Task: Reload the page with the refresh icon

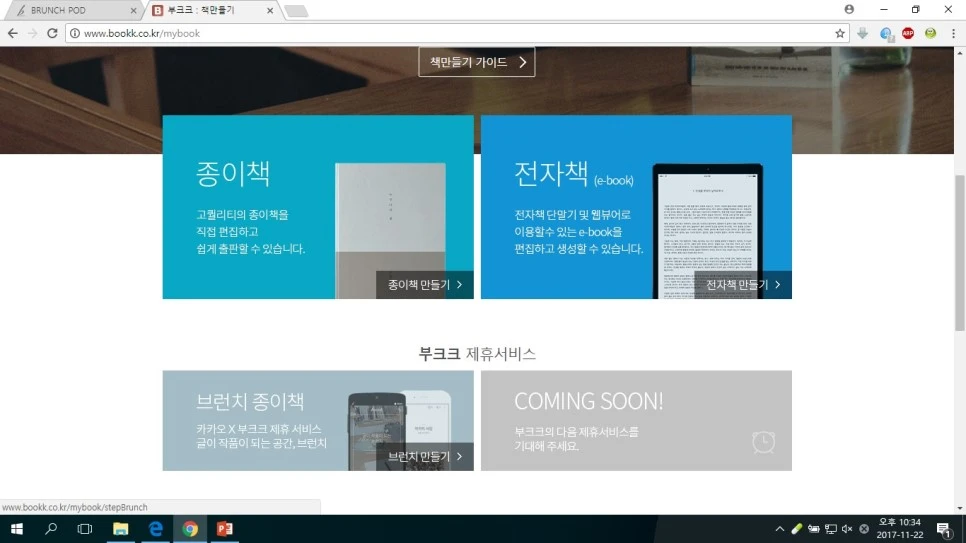Action: pyautogui.click(x=52, y=33)
